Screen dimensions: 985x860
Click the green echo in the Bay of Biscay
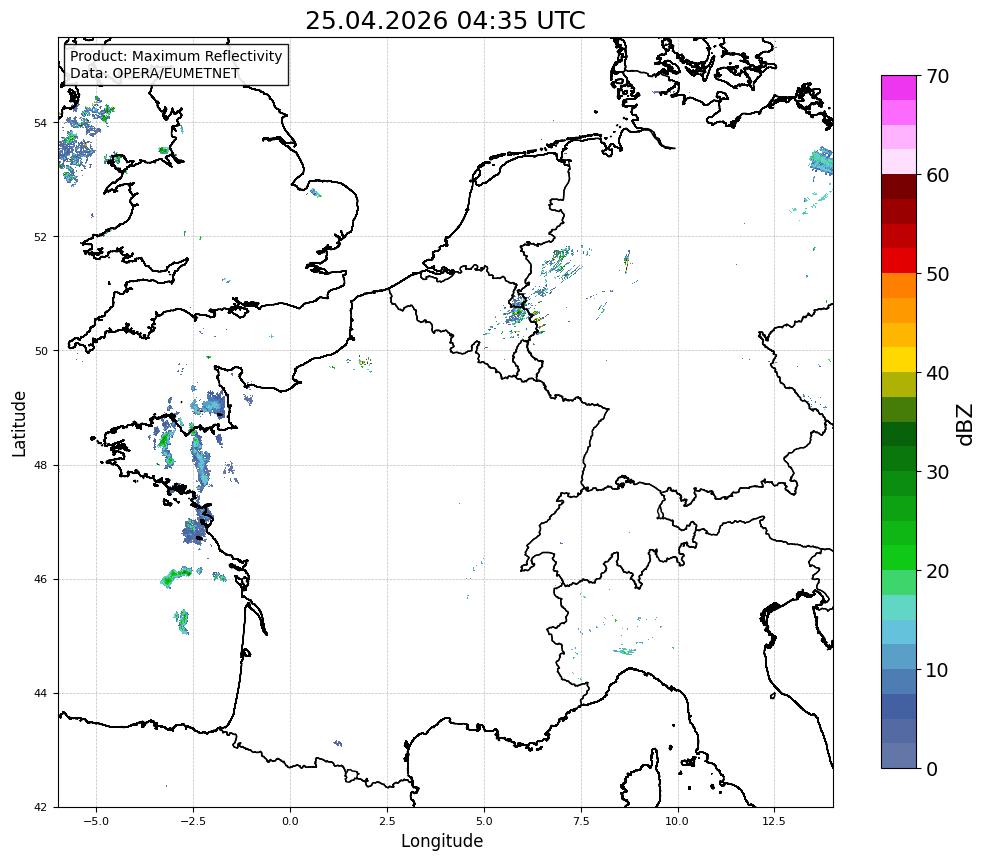coord(177,576)
